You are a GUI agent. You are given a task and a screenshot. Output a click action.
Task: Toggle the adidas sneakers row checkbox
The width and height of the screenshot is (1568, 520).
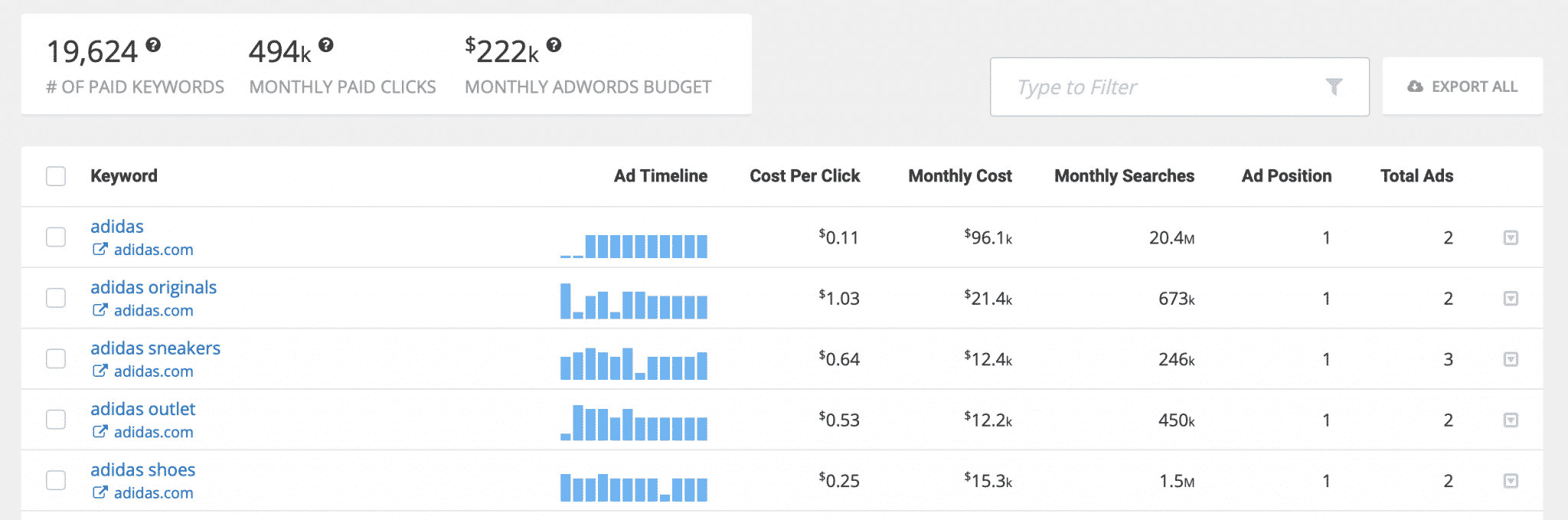click(x=56, y=358)
